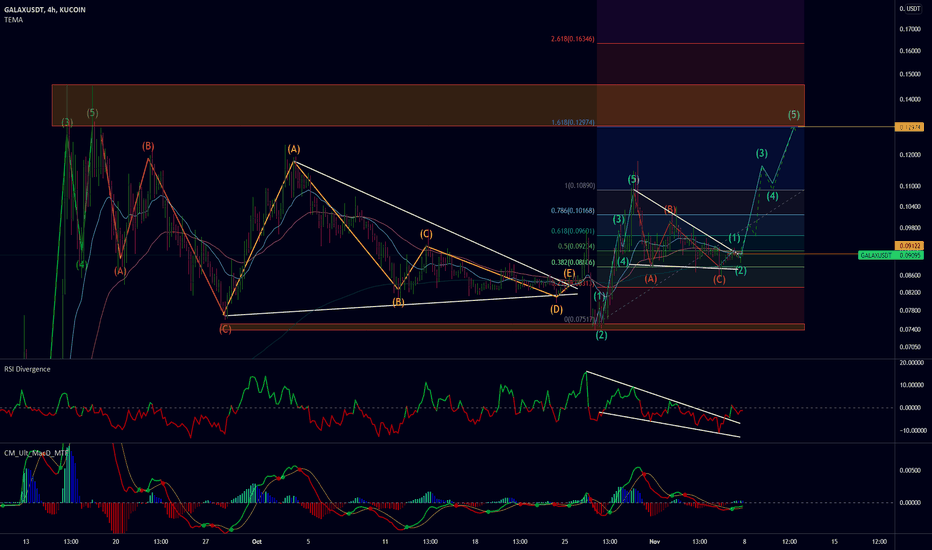Click the 0.08600 price scale value
932x550 pixels.
pos(910,275)
